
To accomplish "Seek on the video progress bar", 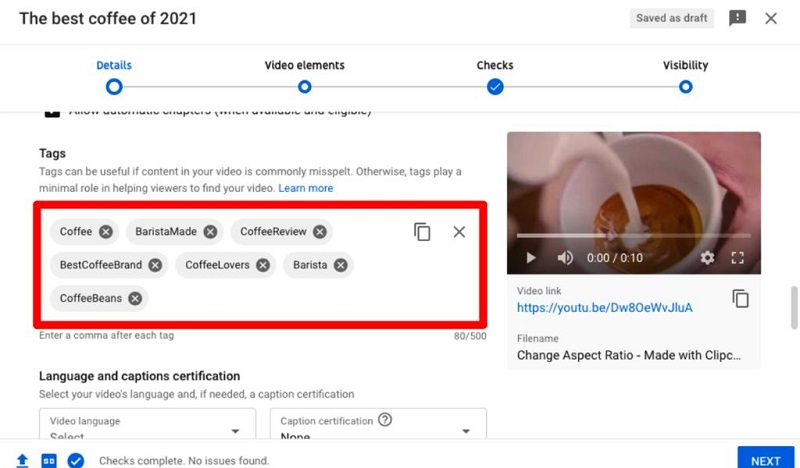I will 634,236.
